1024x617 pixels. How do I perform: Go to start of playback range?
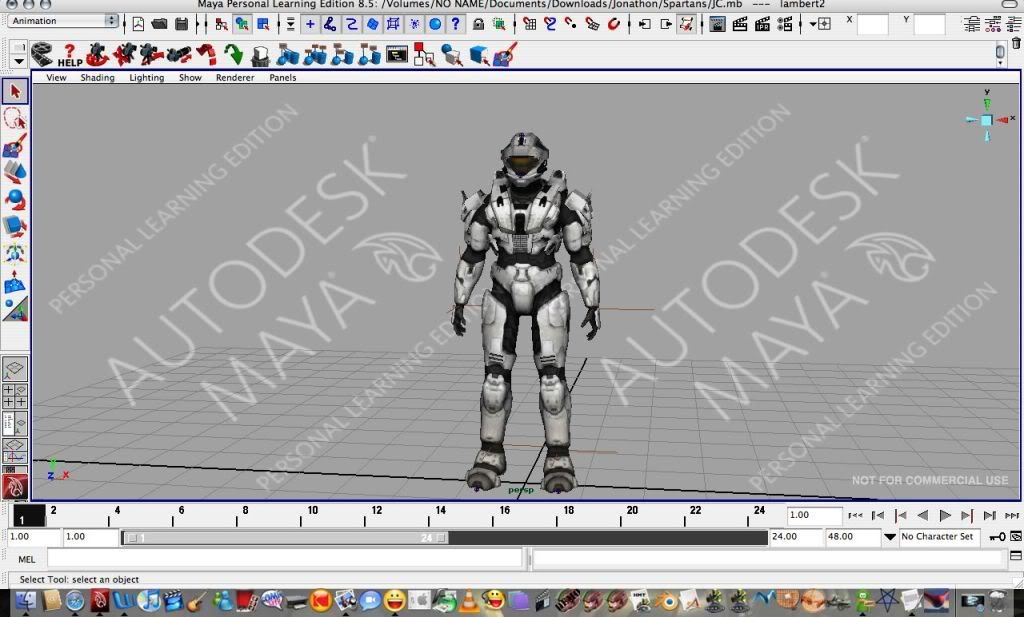pyautogui.click(x=854, y=516)
